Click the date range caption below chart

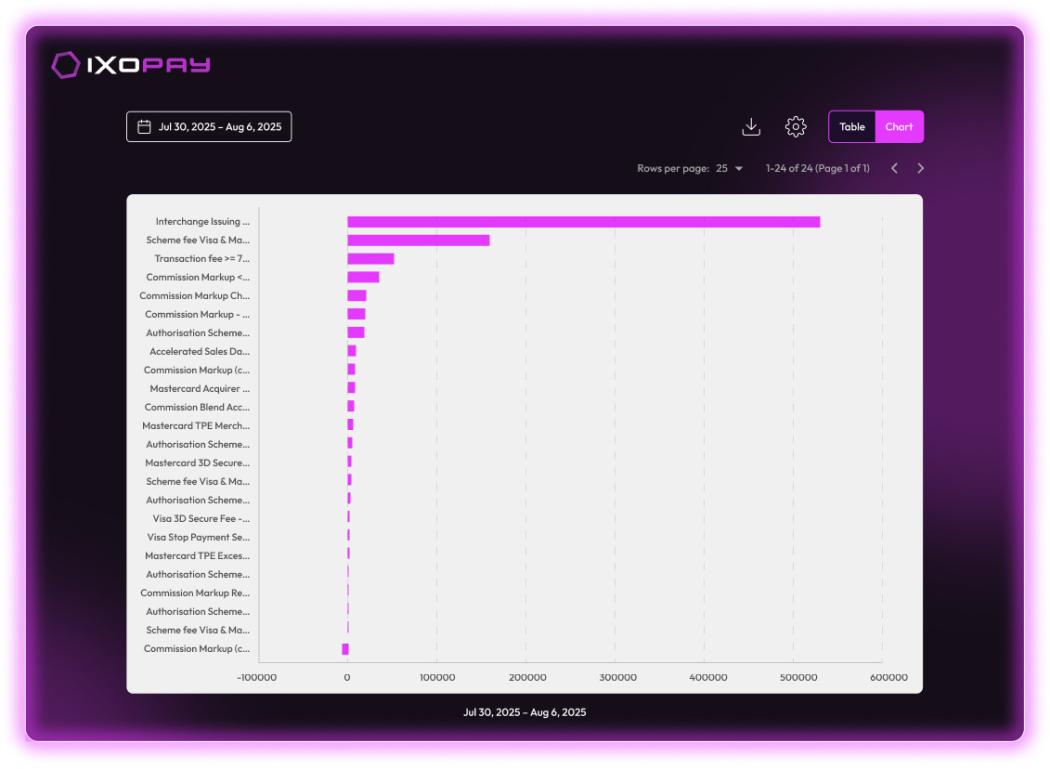tap(524, 712)
